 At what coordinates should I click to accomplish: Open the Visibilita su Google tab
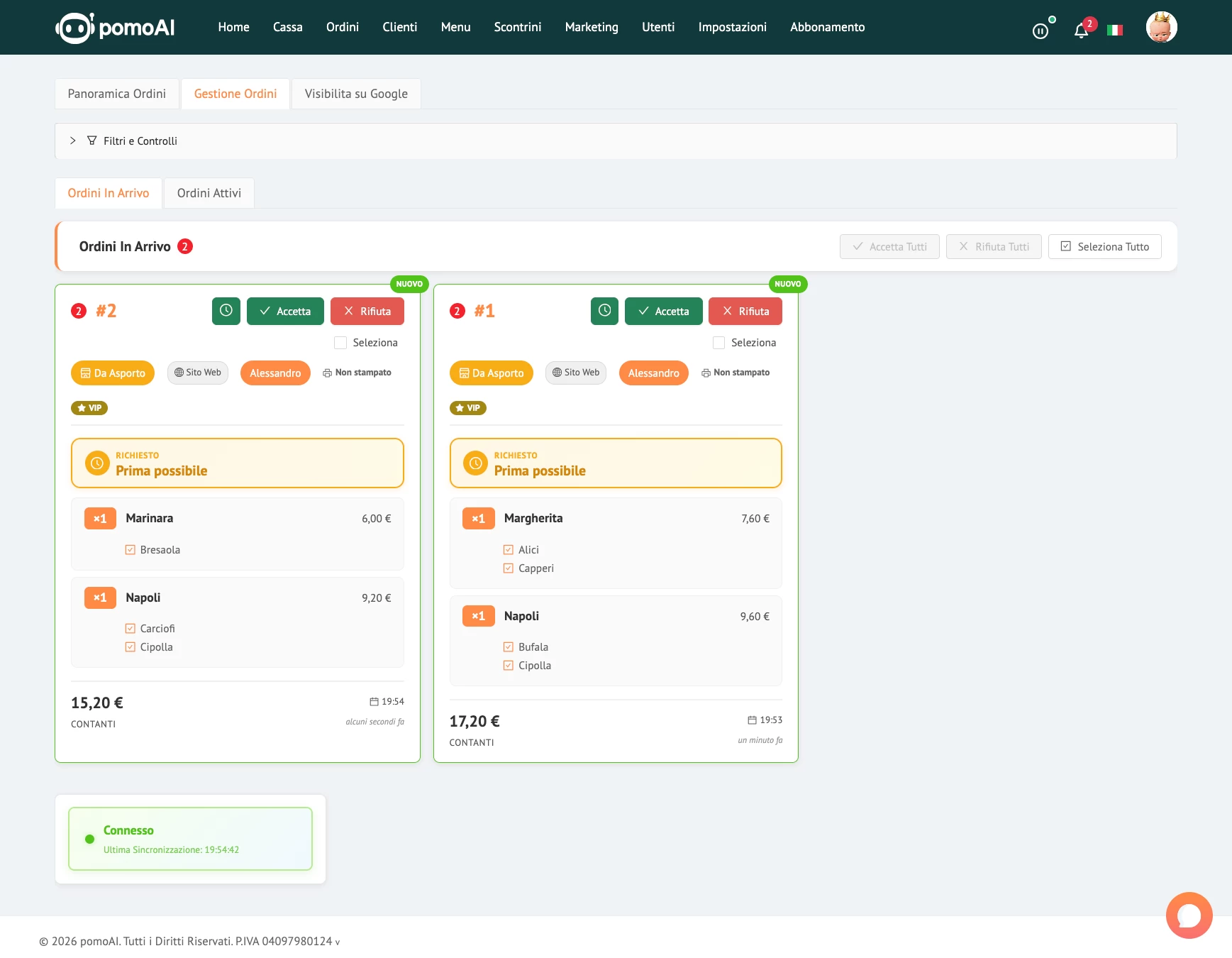356,94
